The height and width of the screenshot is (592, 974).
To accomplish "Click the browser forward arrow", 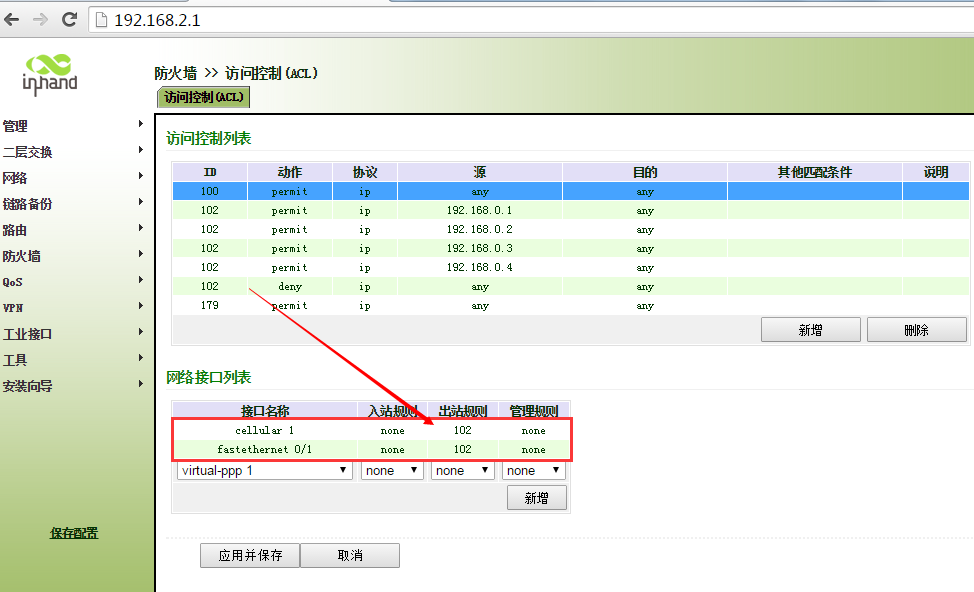I will 40,19.
